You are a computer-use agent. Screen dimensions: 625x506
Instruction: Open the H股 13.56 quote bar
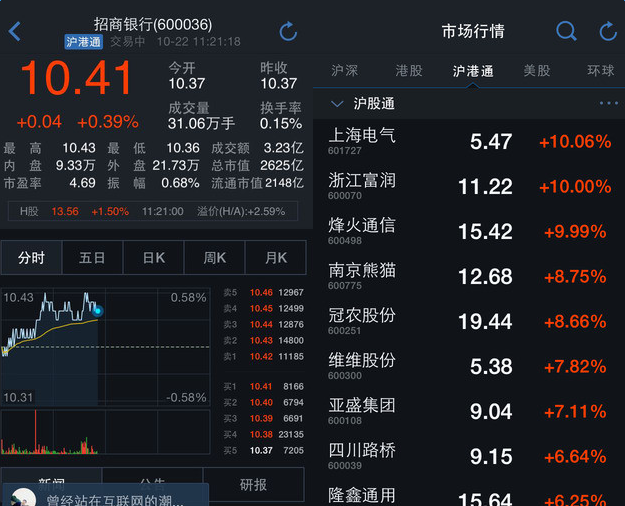pyautogui.click(x=153, y=211)
